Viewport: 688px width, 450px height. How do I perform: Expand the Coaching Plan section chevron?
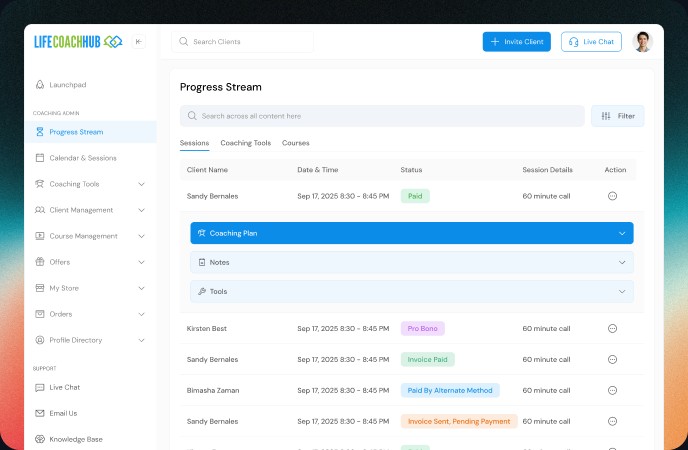[622, 233]
